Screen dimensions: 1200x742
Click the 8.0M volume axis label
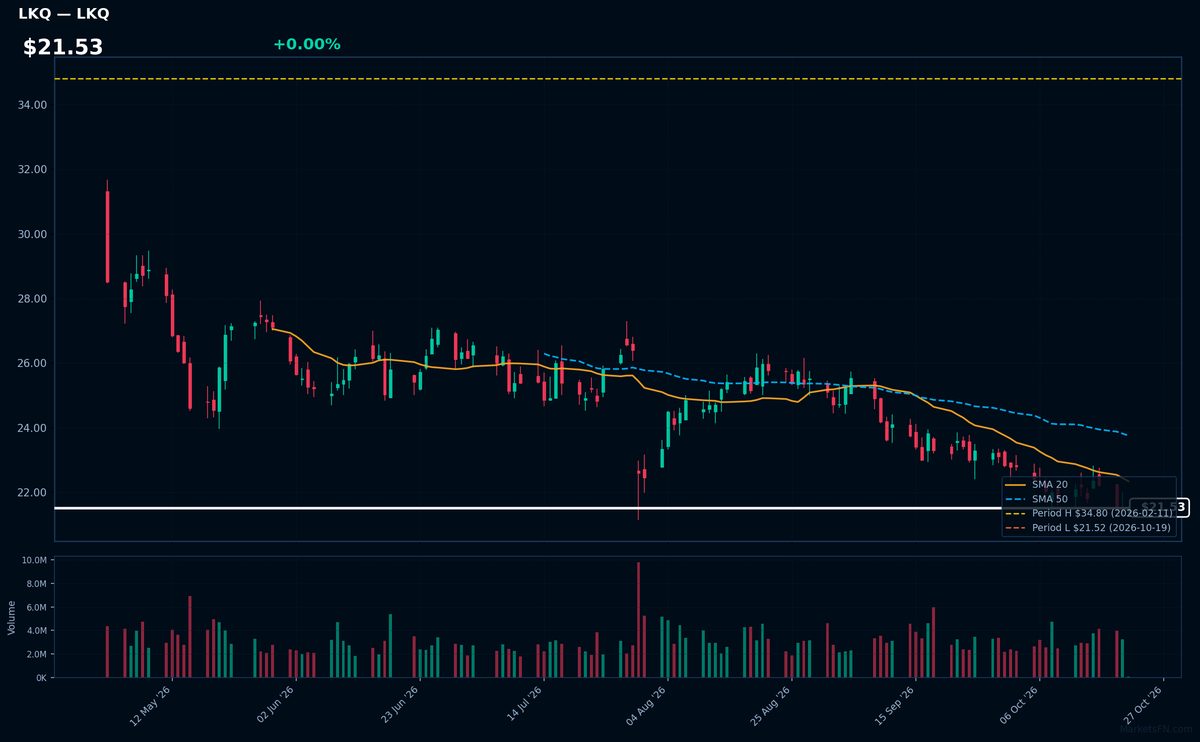(36, 584)
